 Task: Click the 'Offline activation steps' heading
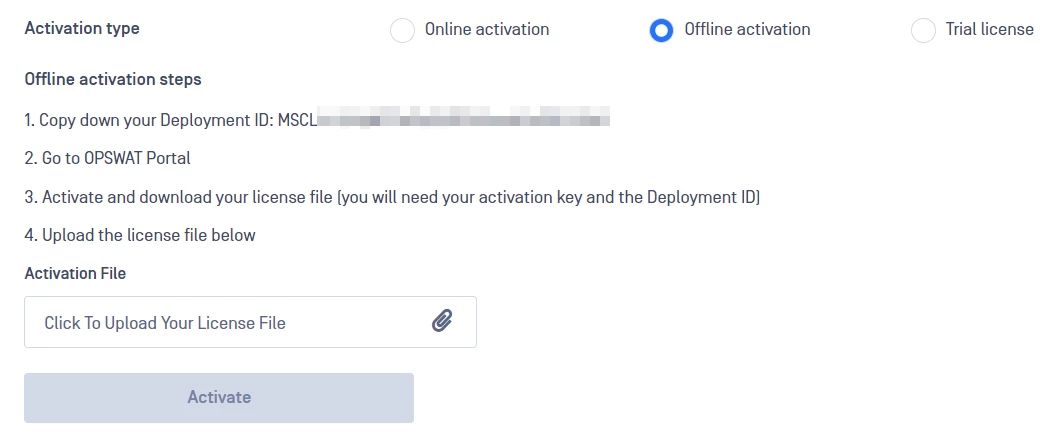113,79
